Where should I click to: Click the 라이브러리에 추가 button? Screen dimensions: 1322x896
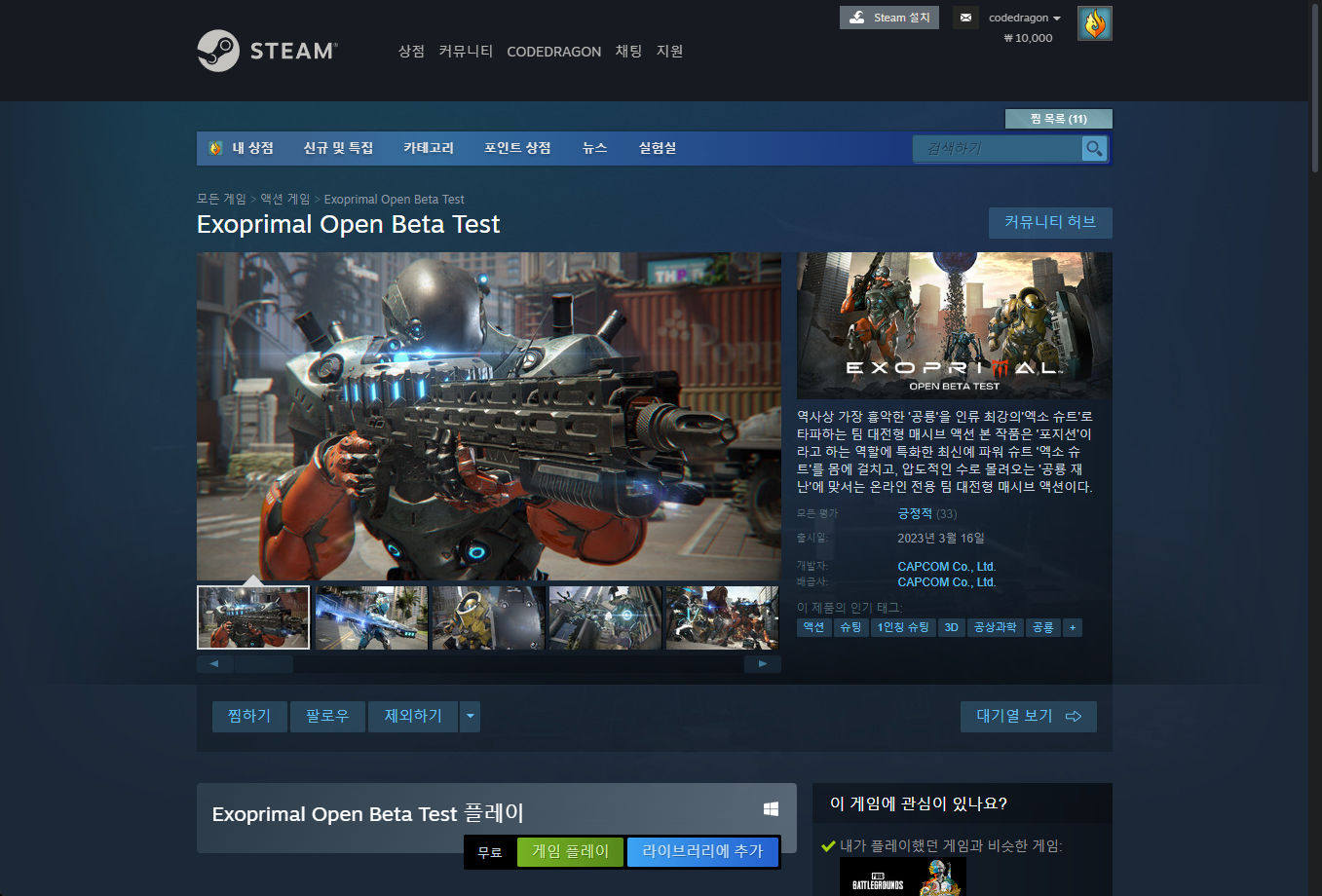pos(702,852)
